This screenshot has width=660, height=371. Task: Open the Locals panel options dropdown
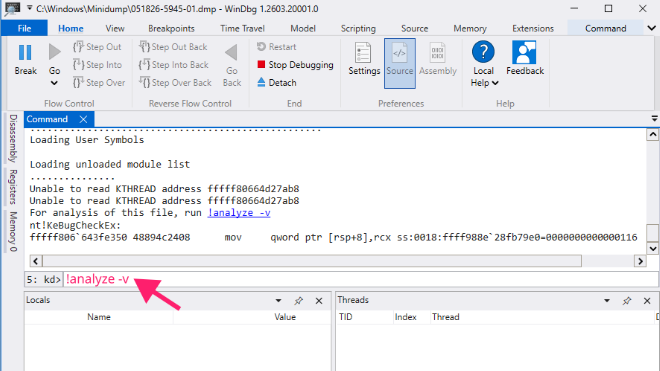pyautogui.click(x=278, y=301)
